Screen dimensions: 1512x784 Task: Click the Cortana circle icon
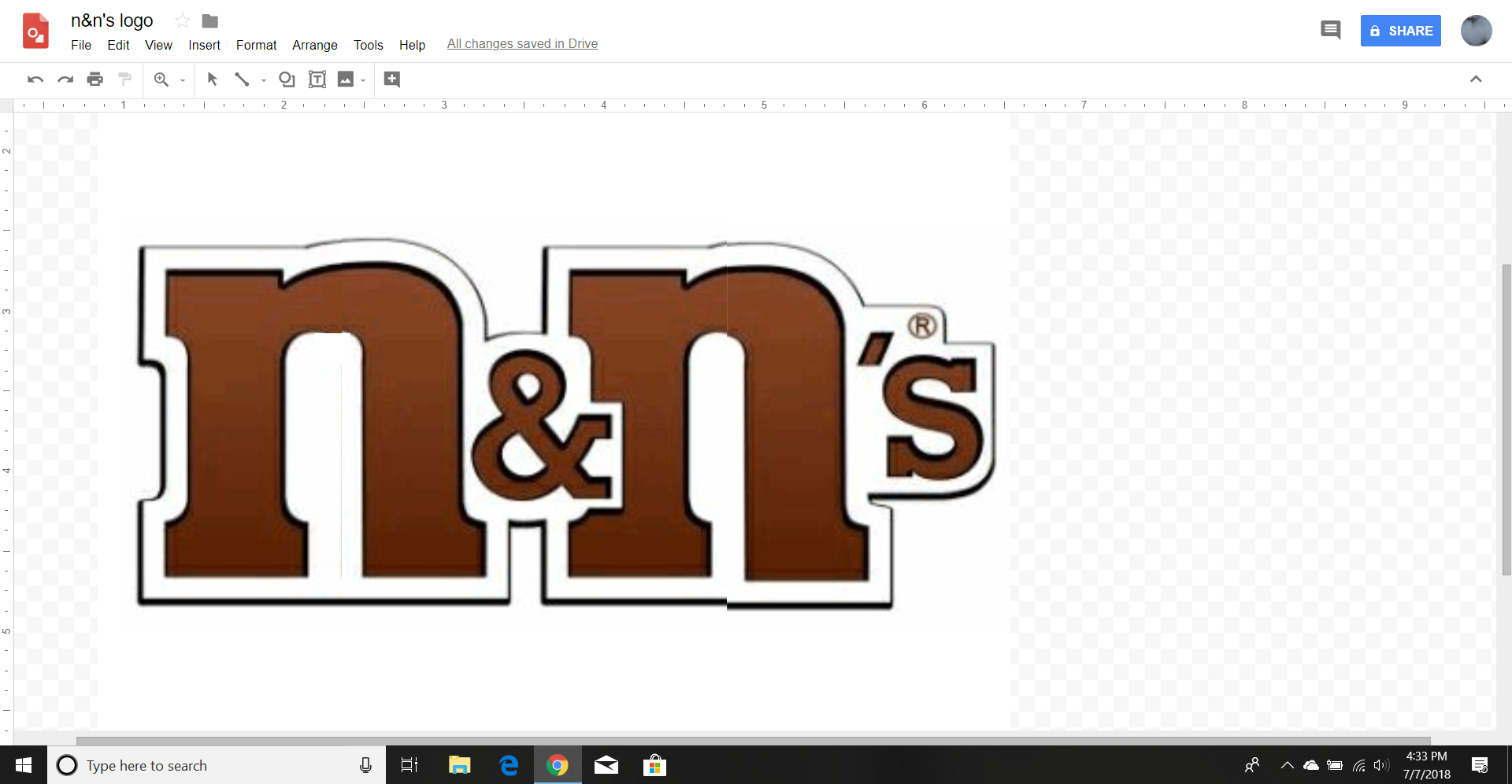coord(67,765)
